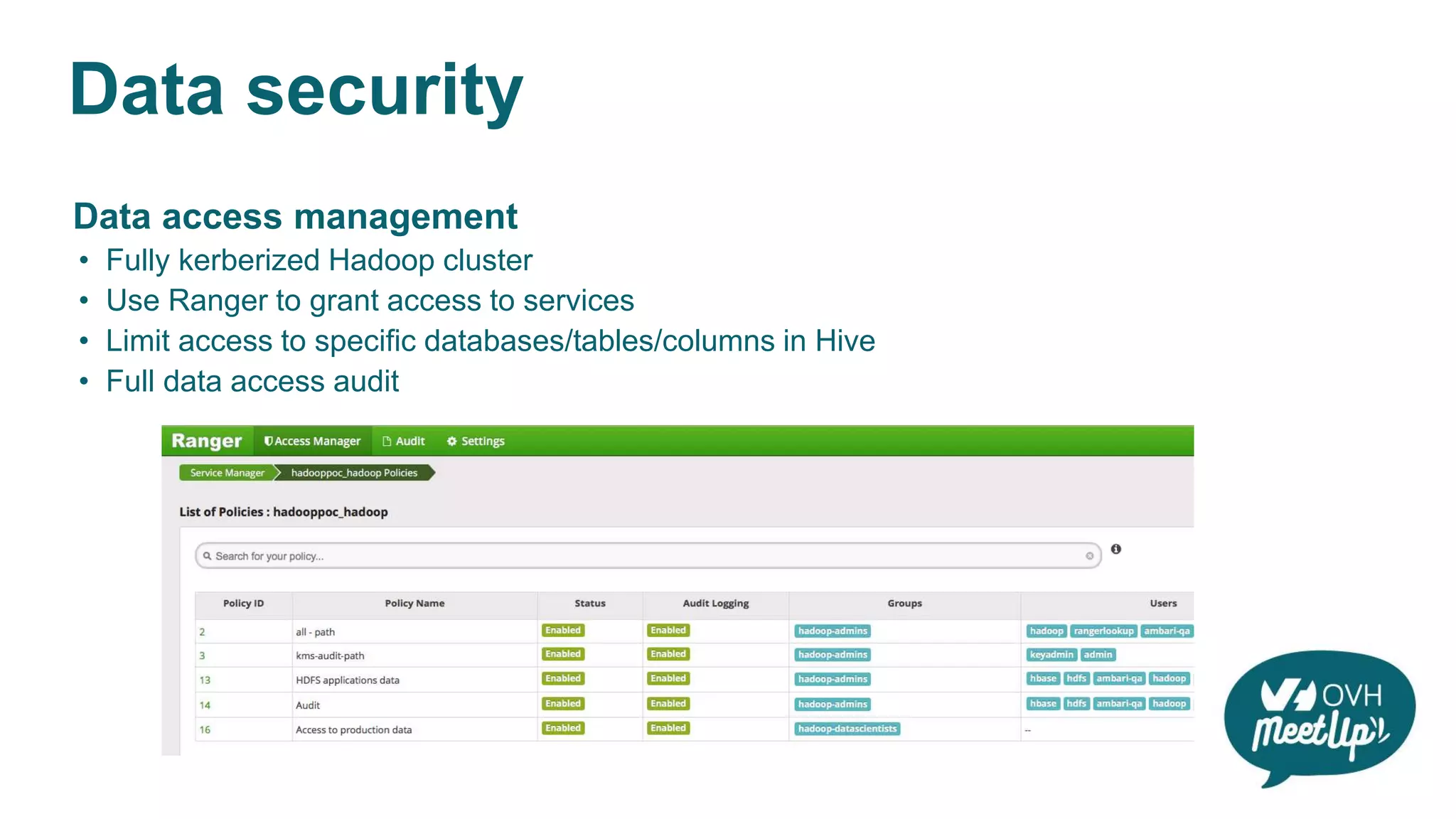Click the search magnifier icon
Viewport: 1456px width, 819px height.
point(207,556)
